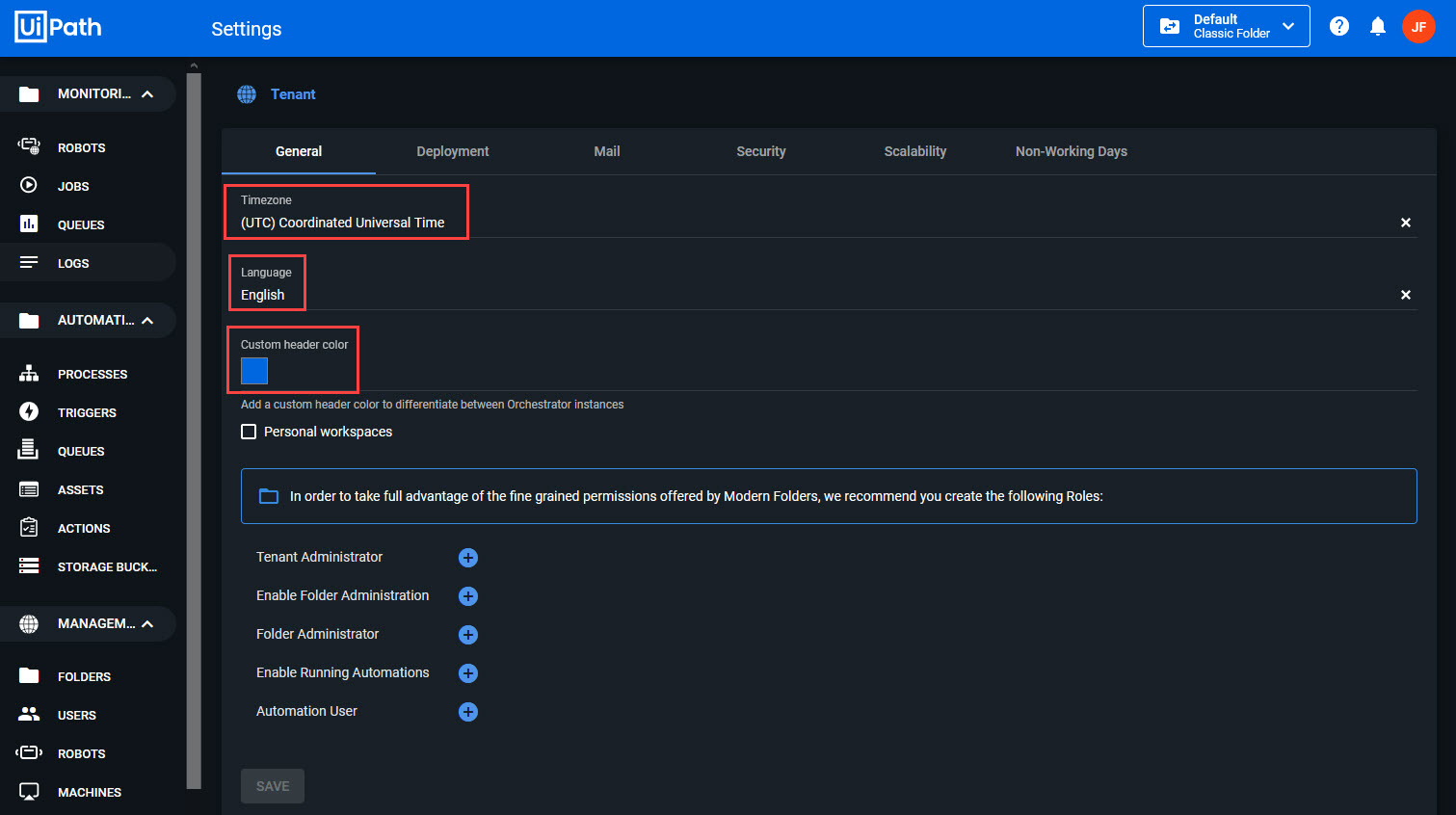The image size is (1456, 815).
Task: Open the Storage Buckets icon
Action: (29, 566)
